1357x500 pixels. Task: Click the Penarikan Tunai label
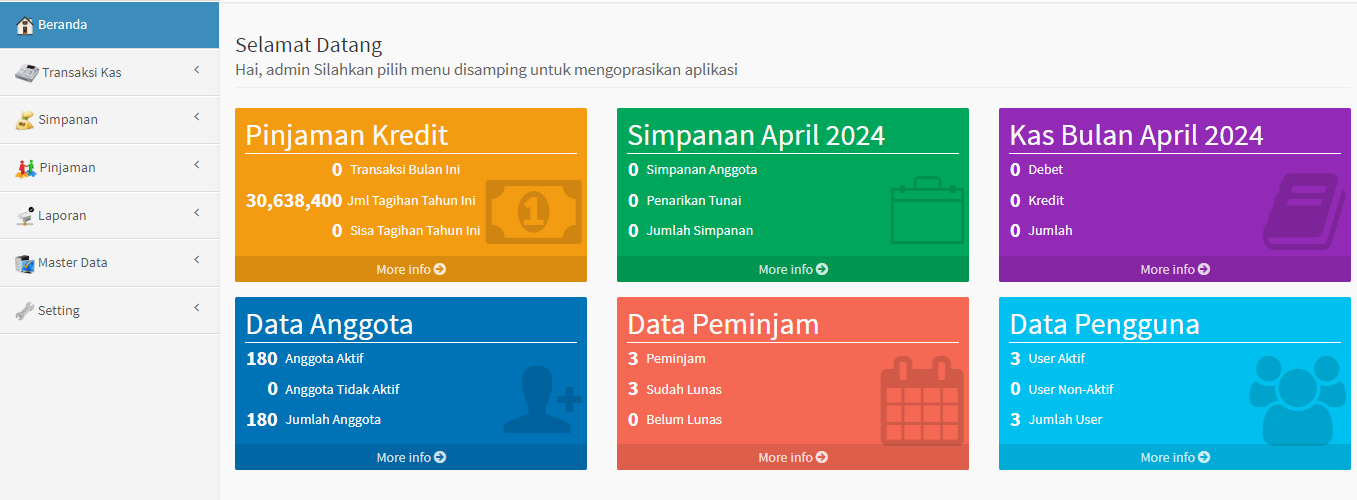pyautogui.click(x=694, y=200)
